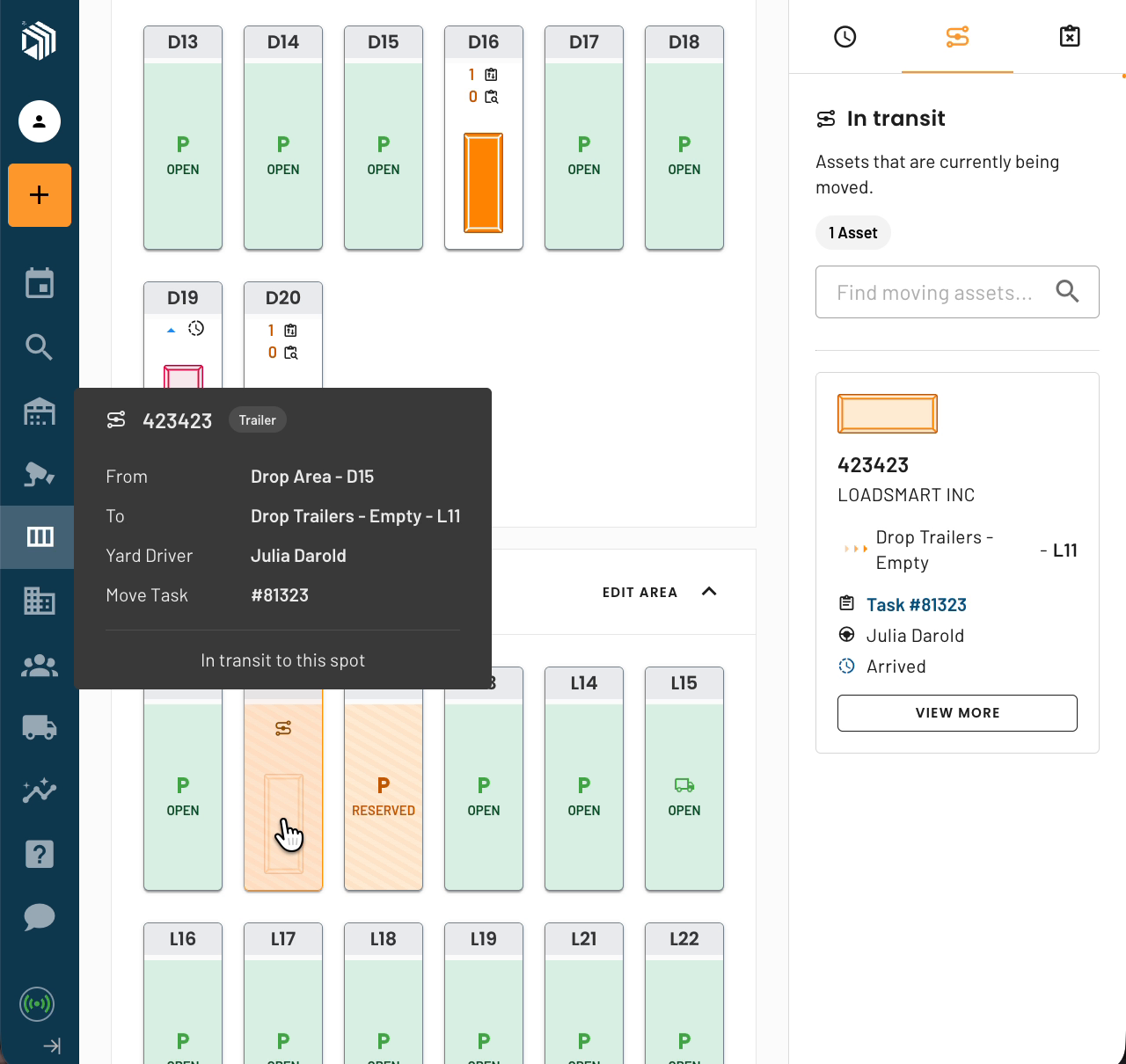Select open parking spot D18

coord(684,138)
